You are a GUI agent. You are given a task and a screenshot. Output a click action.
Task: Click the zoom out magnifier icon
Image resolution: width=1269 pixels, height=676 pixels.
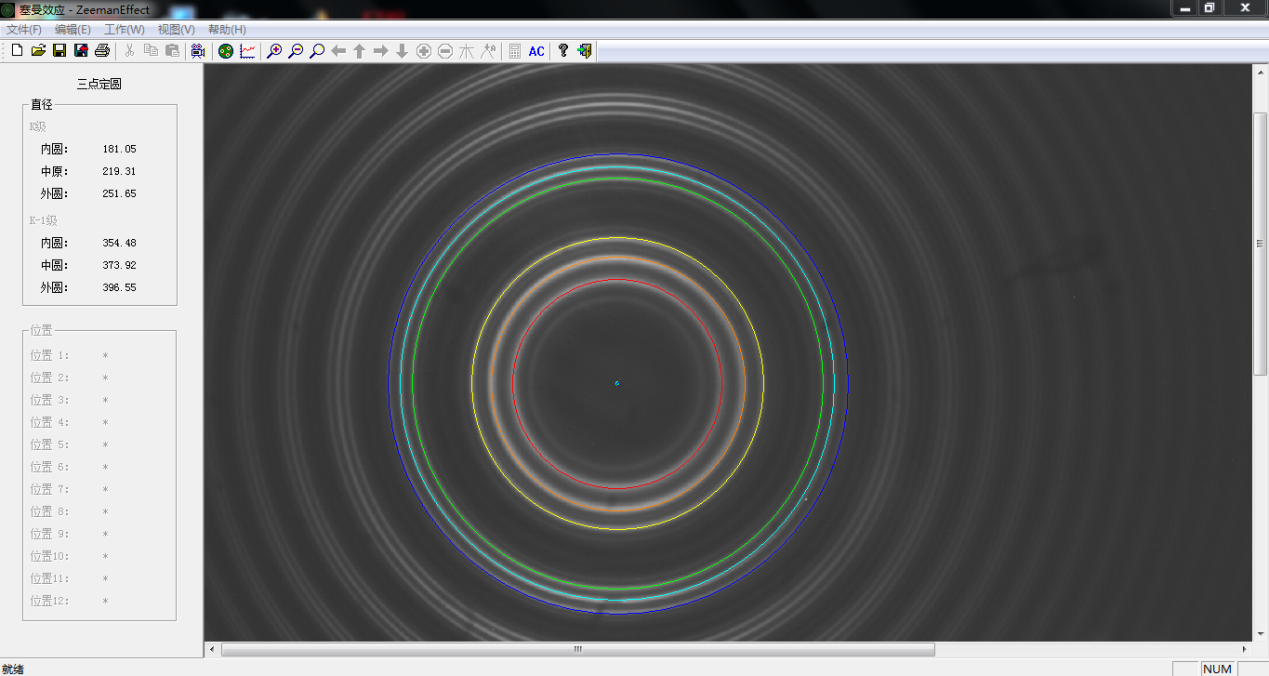[x=296, y=51]
